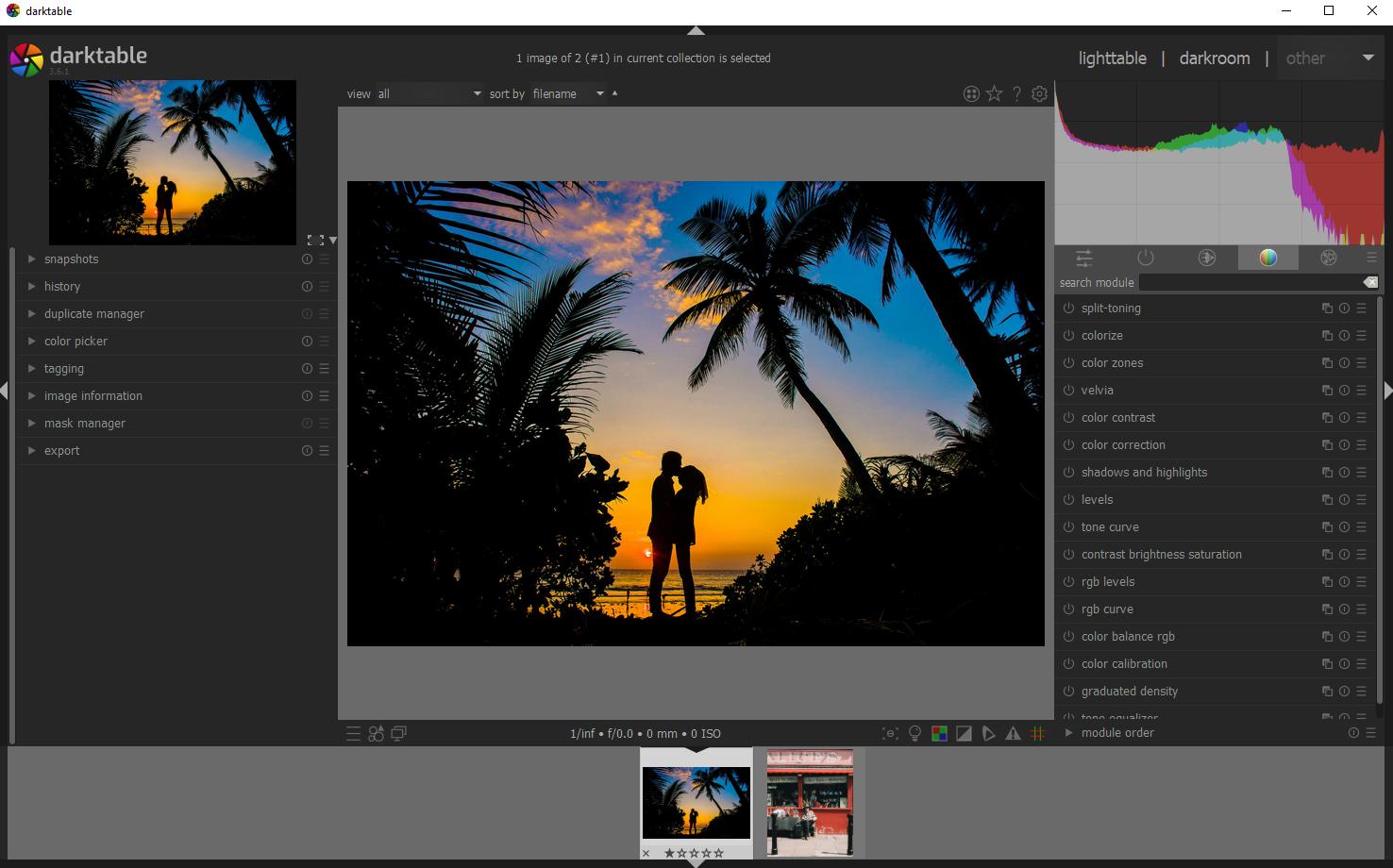The width and height of the screenshot is (1393, 868).
Task: Toggle the focus peaking indicator
Action: pos(890,733)
